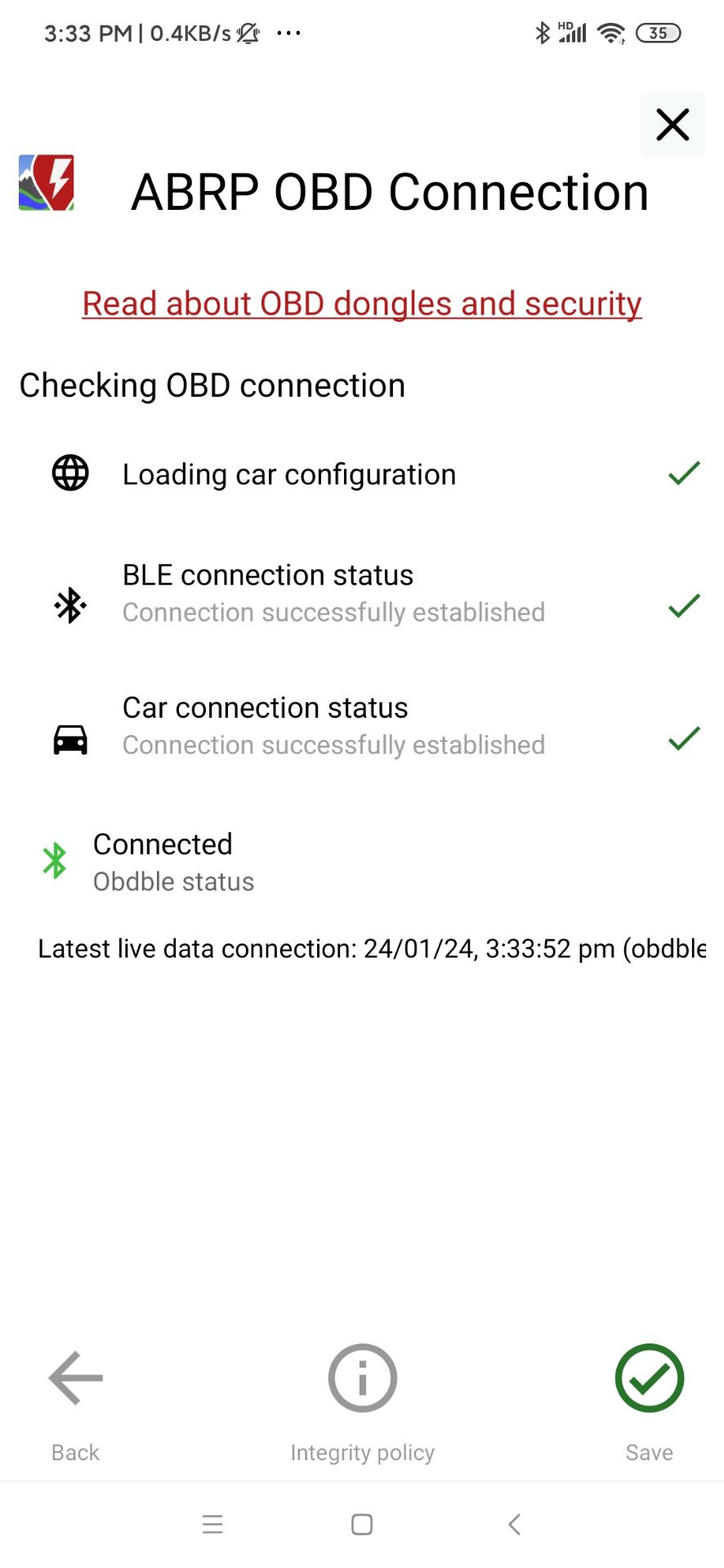Tap the car icon beside Car connection status
724x1568 pixels.
coord(70,739)
